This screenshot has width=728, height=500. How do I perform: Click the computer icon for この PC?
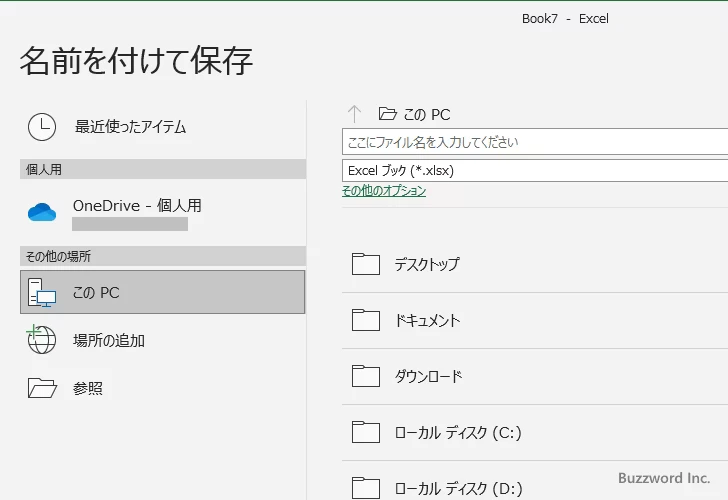click(42, 292)
